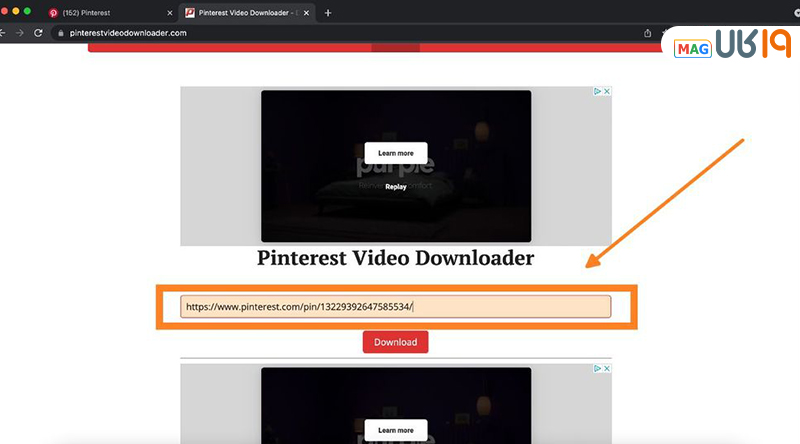Image resolution: width=800 pixels, height=444 pixels.
Task: Click the Pinterest URL input field
Action: (395, 307)
